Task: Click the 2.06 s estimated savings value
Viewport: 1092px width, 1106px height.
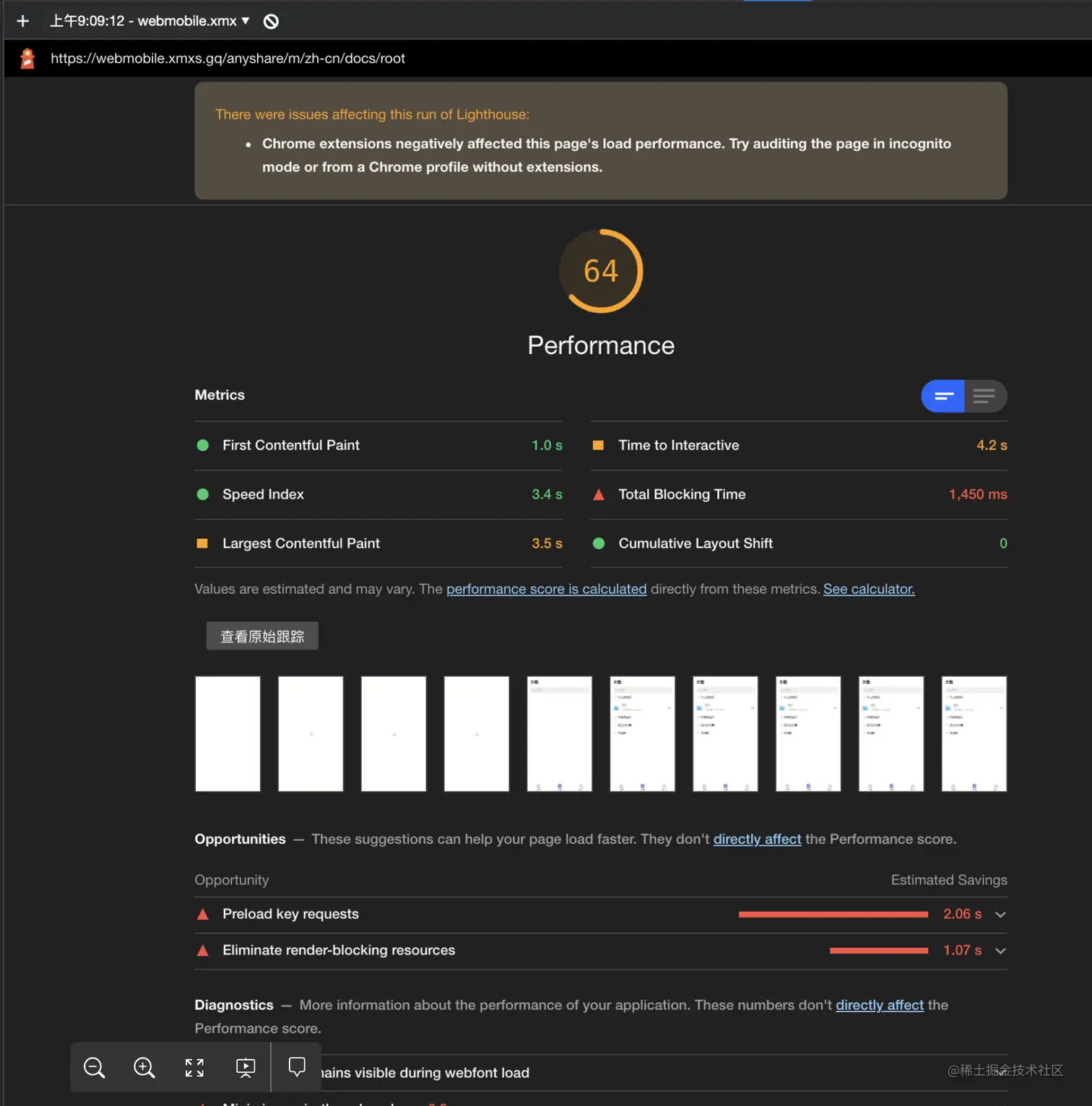Action: click(x=962, y=915)
